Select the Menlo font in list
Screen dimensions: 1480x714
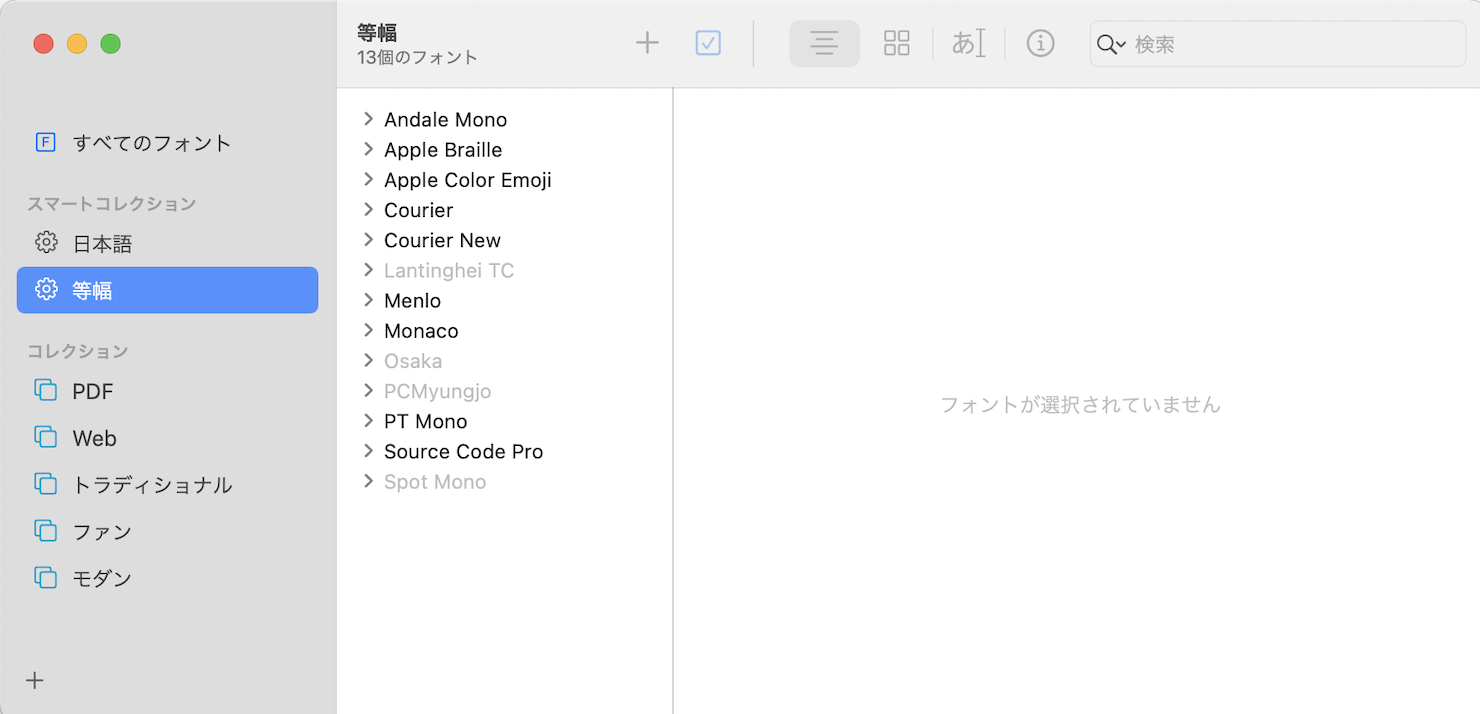[x=412, y=301]
